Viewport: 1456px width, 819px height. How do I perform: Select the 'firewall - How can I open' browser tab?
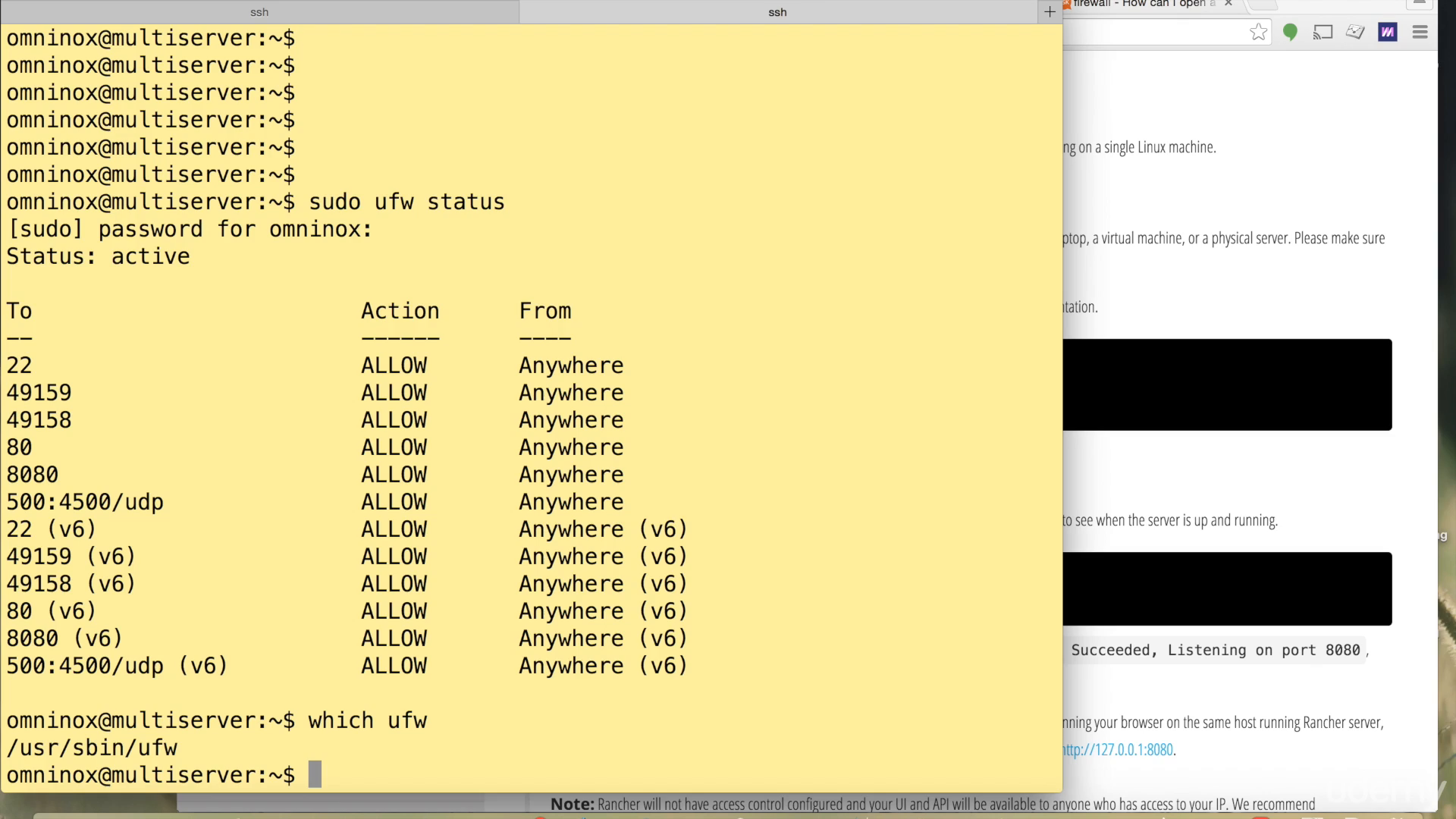pos(1144,4)
